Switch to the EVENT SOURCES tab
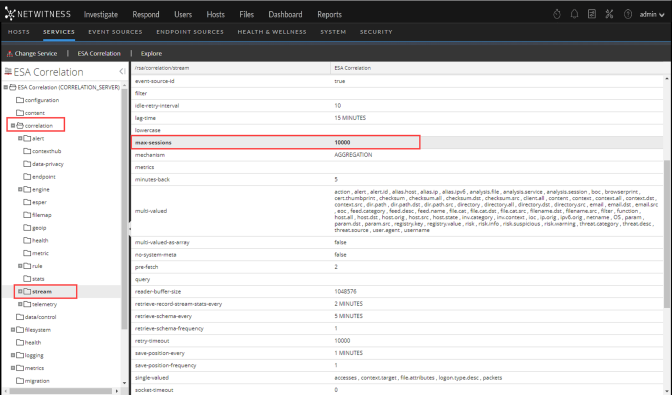 (115, 32)
